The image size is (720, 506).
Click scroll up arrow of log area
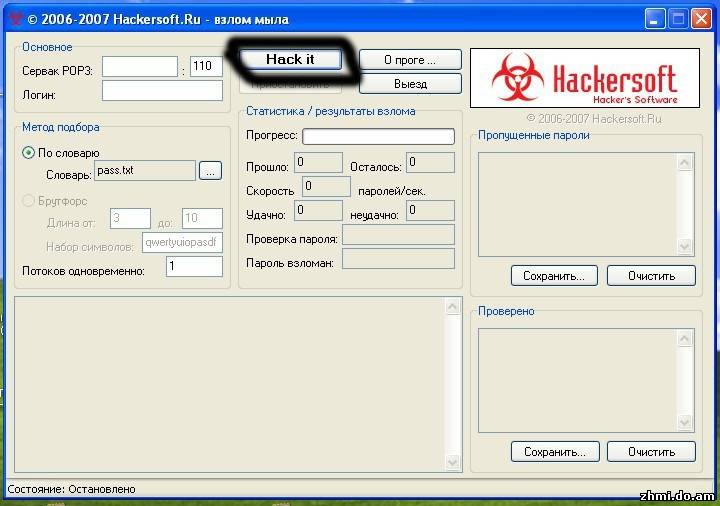[x=452, y=307]
